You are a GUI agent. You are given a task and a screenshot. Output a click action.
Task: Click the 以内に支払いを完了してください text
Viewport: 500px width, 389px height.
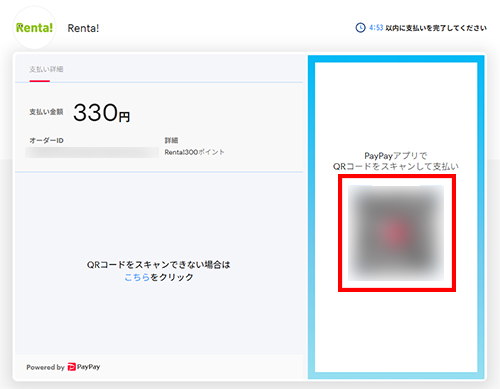[436, 28]
